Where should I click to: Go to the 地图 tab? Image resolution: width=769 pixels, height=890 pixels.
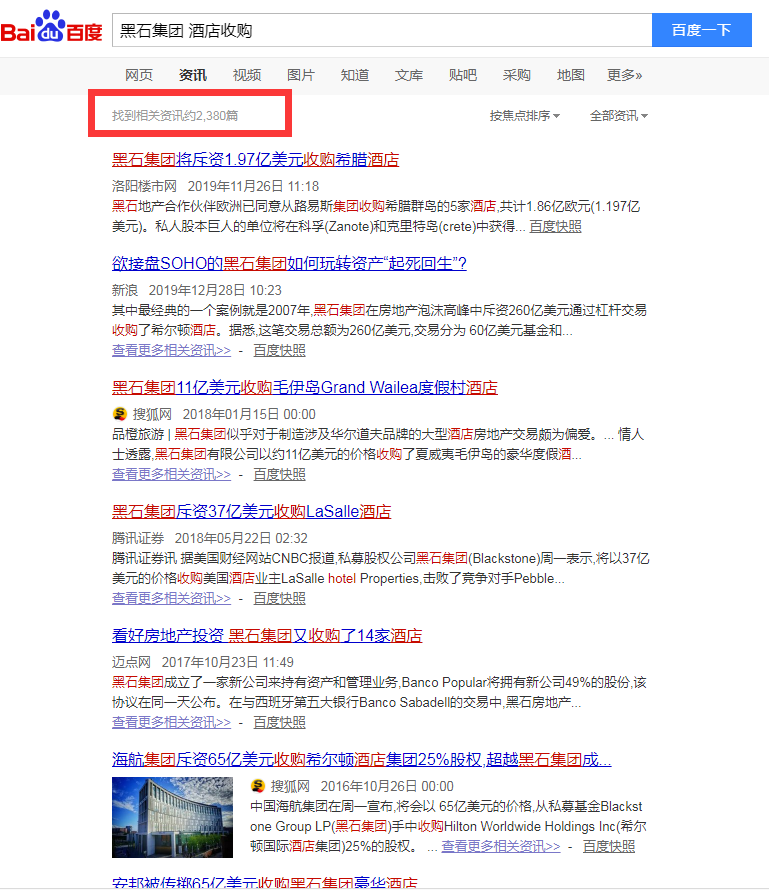pyautogui.click(x=571, y=75)
